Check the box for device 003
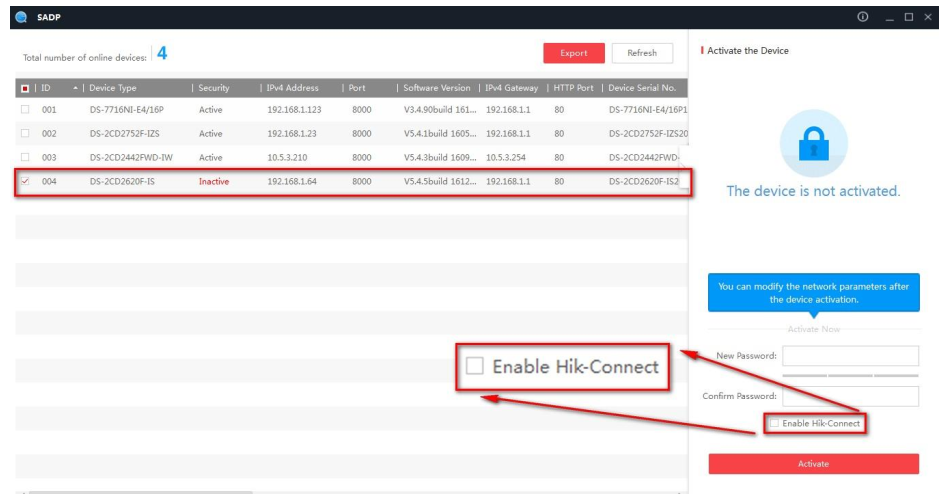This screenshot has height=504, width=950. pos(25,157)
